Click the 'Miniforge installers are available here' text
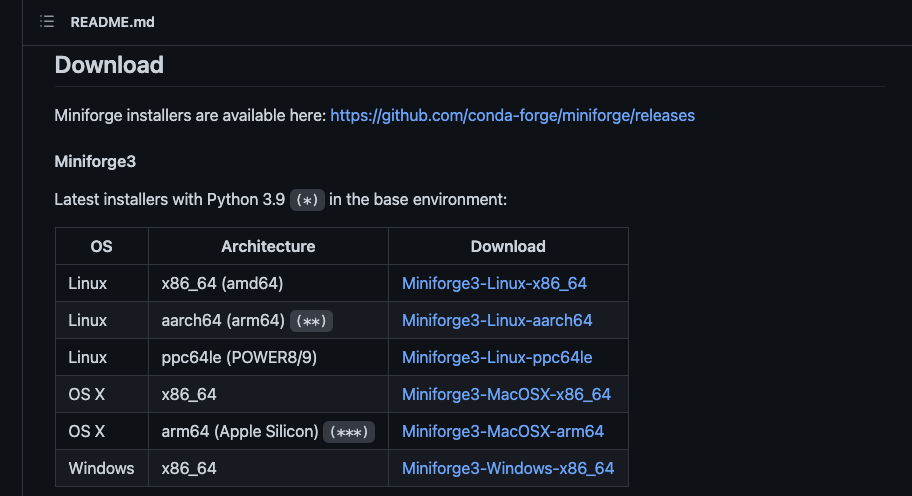The image size is (912, 496). [190, 115]
